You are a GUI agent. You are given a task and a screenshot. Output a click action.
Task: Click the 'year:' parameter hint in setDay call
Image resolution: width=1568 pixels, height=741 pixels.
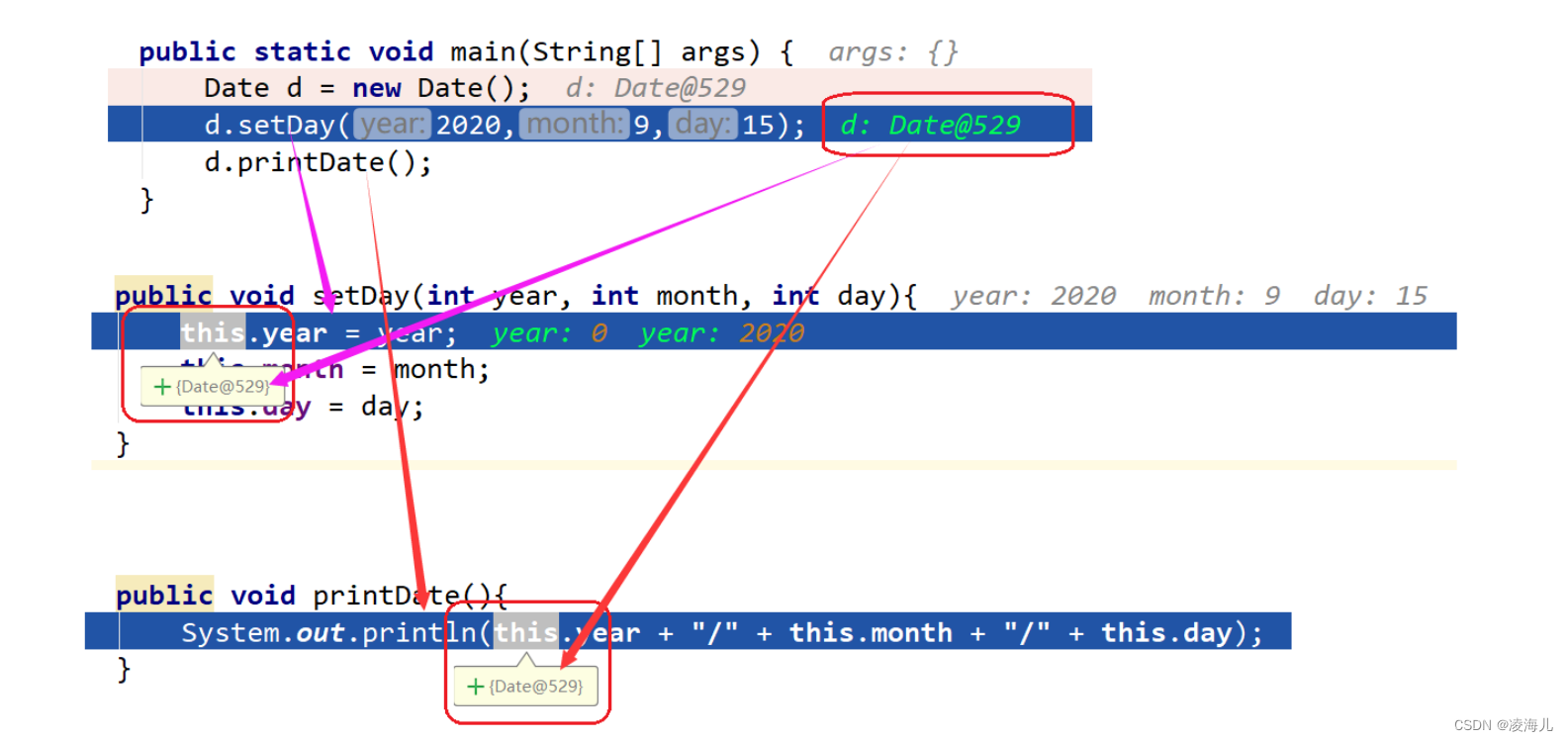392,125
